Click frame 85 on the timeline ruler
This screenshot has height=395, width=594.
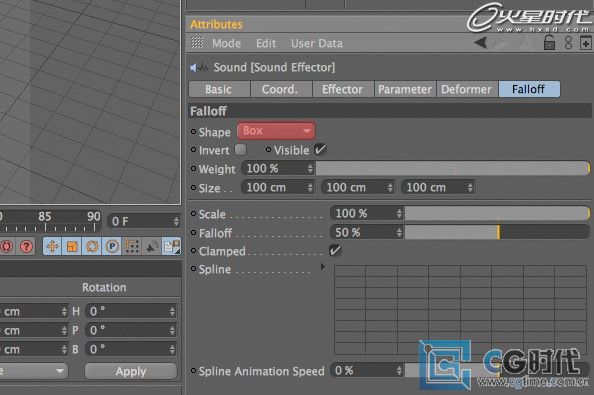point(45,217)
